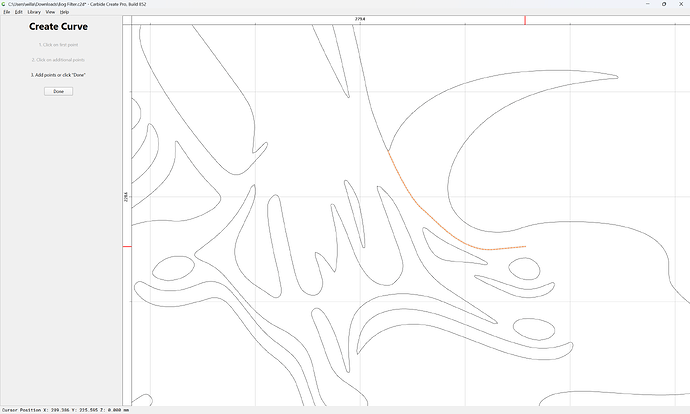Click the Cursor Position status bar text
This screenshot has width=690, height=414.
[66, 410]
